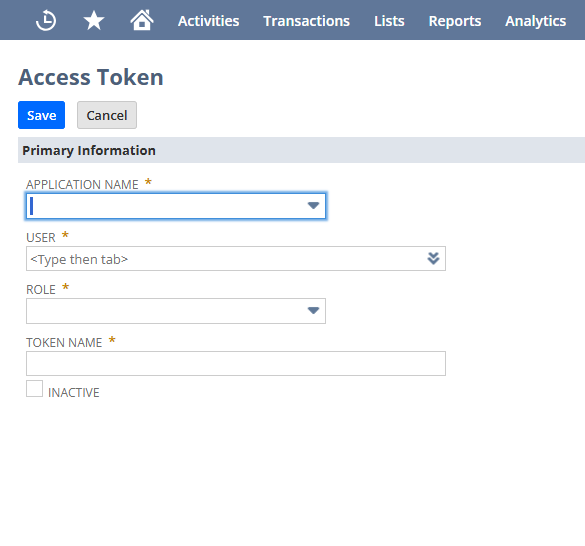Image resolution: width=585 pixels, height=546 pixels.
Task: Go to the Home house icon
Action: [x=142, y=20]
